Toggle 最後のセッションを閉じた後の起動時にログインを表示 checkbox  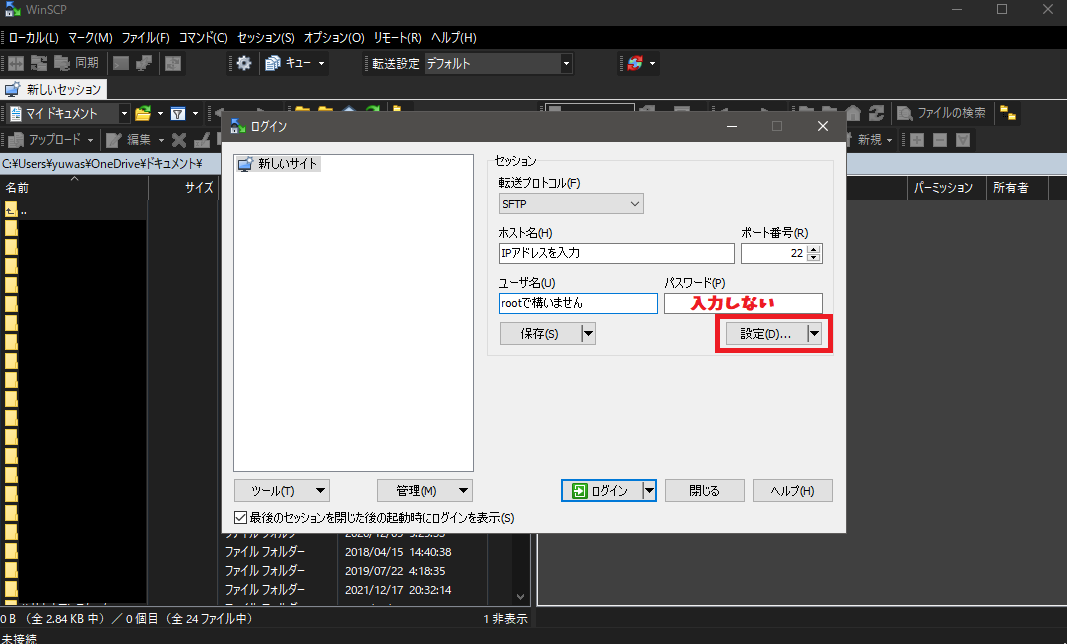coord(240,517)
